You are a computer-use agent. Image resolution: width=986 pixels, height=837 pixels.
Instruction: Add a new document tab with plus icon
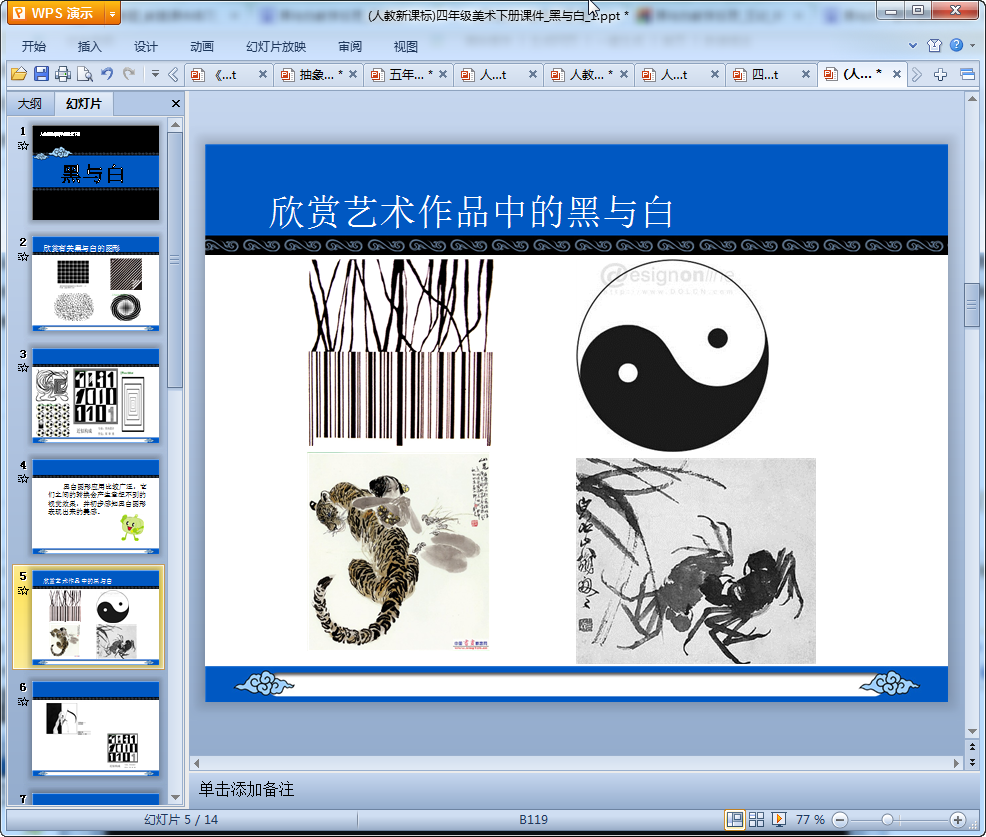940,75
